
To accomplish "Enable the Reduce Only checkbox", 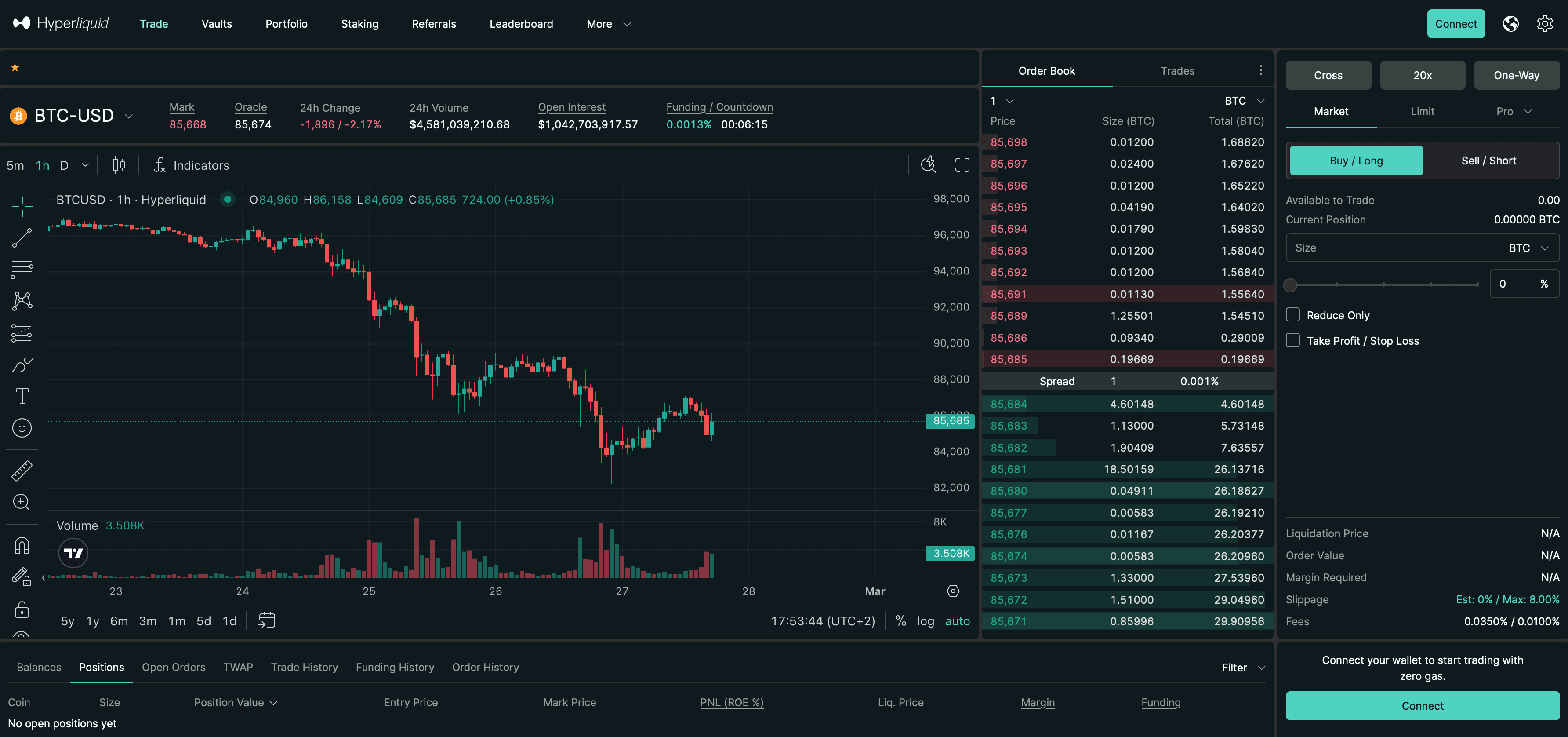I will (x=1293, y=315).
